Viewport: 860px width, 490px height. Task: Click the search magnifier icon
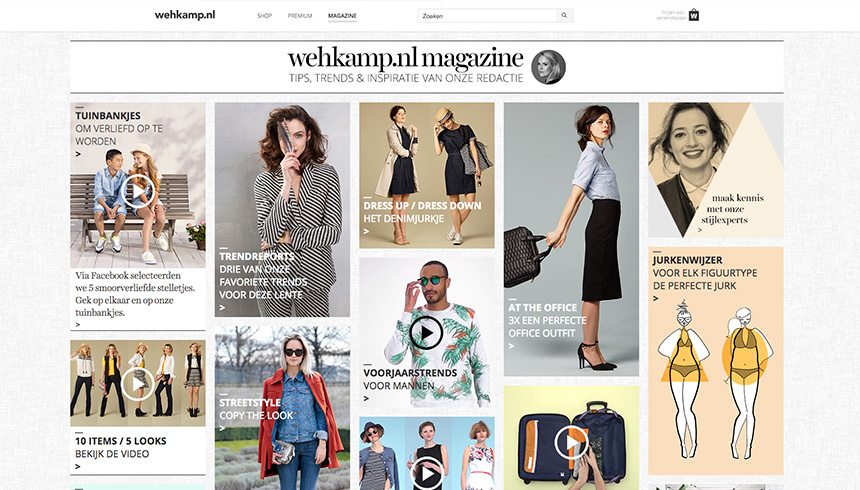(x=564, y=15)
